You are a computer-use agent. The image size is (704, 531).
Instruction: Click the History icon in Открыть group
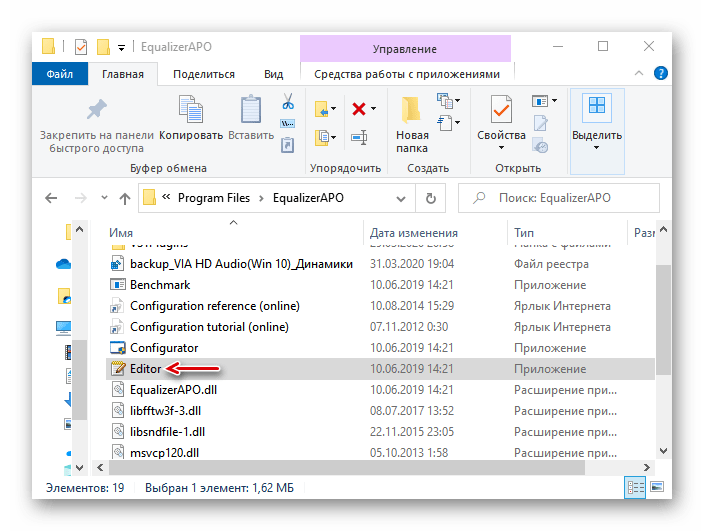tap(541, 145)
